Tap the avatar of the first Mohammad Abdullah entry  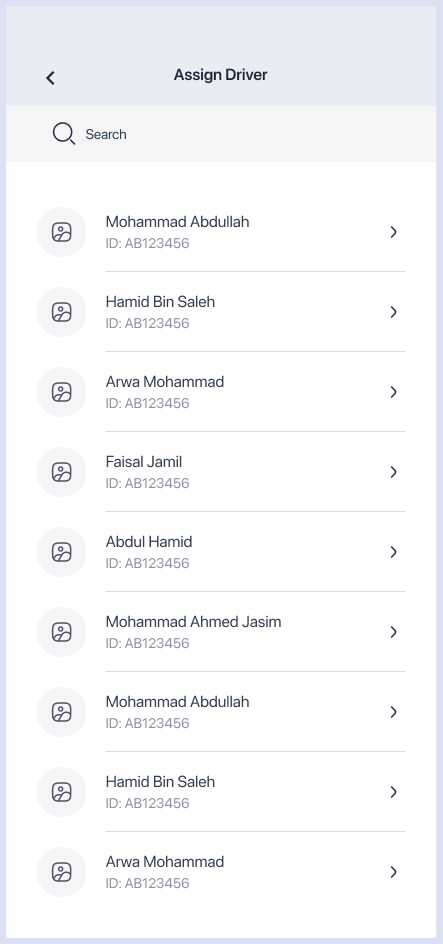click(61, 232)
